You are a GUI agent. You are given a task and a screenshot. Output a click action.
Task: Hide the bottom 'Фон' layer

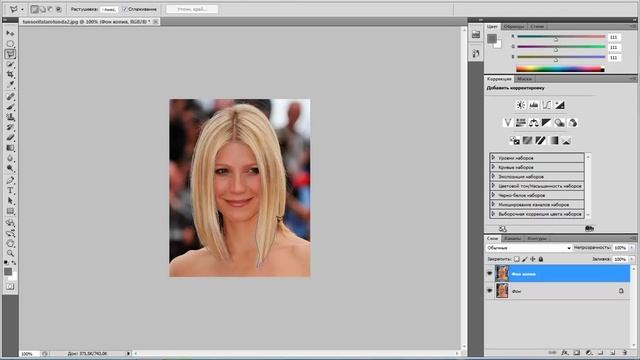(489, 291)
